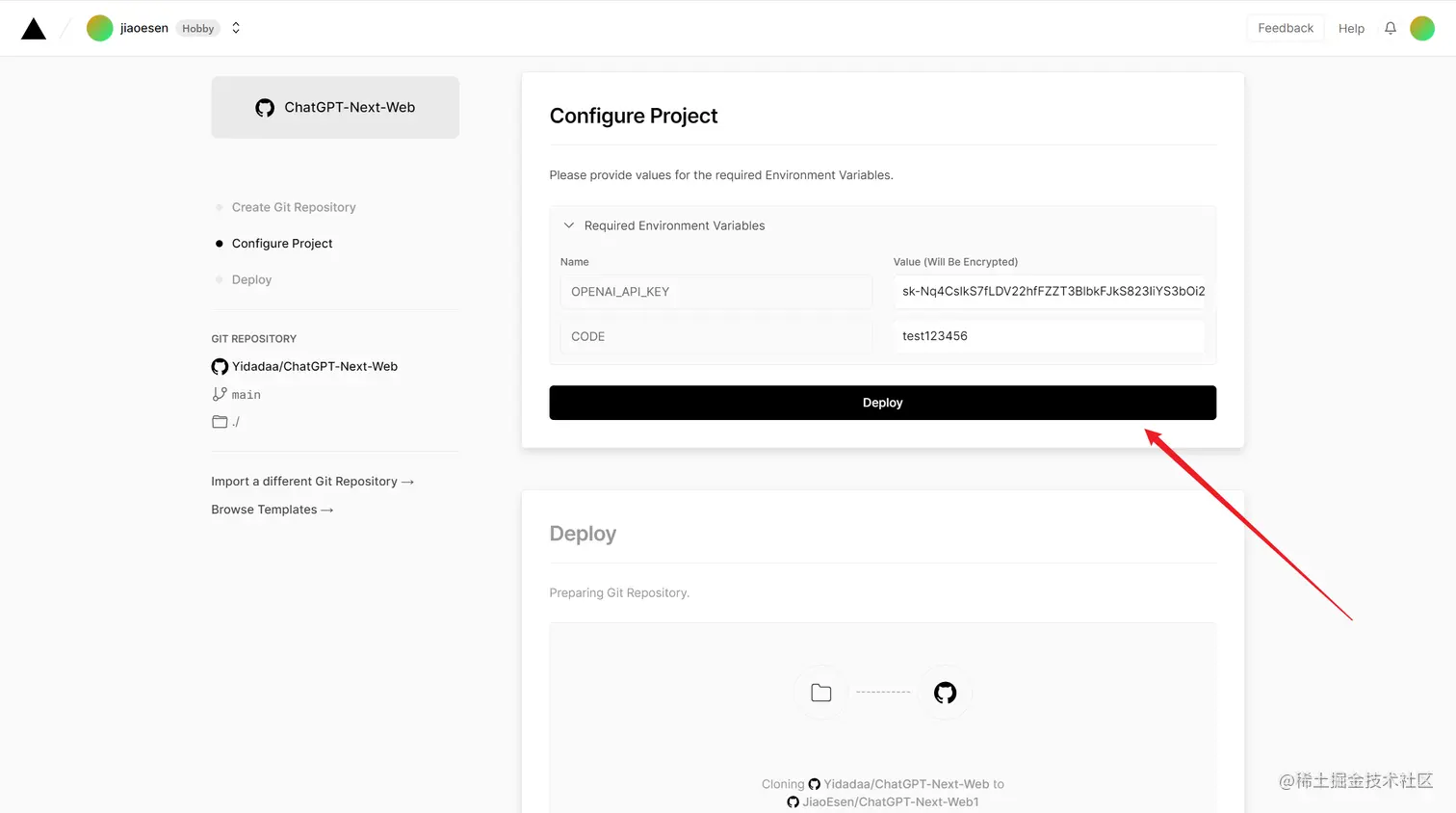
Task: Open the notifications bell
Action: point(1391,28)
